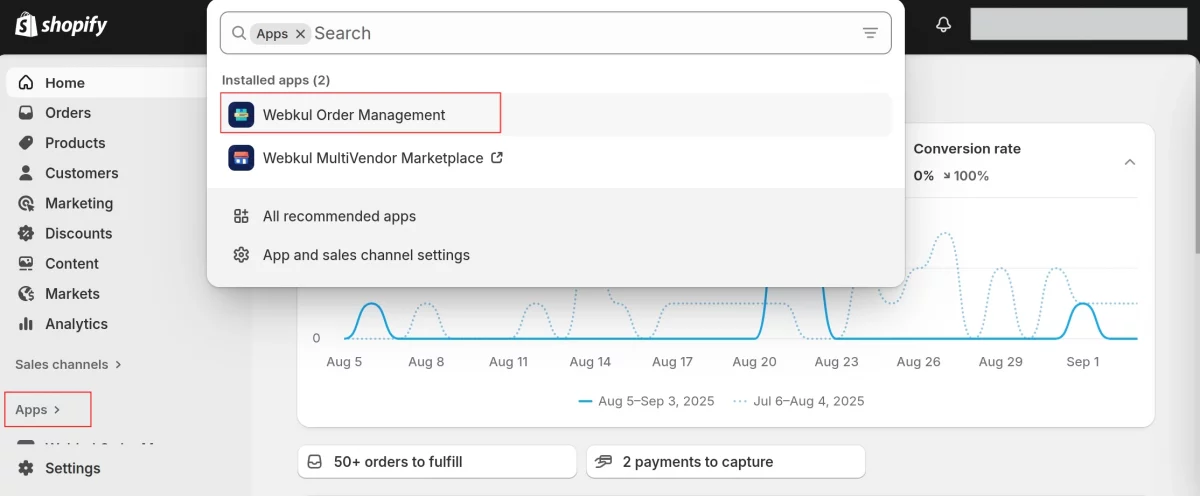Go to Orders in the sidebar
The height and width of the screenshot is (496, 1200).
67,113
